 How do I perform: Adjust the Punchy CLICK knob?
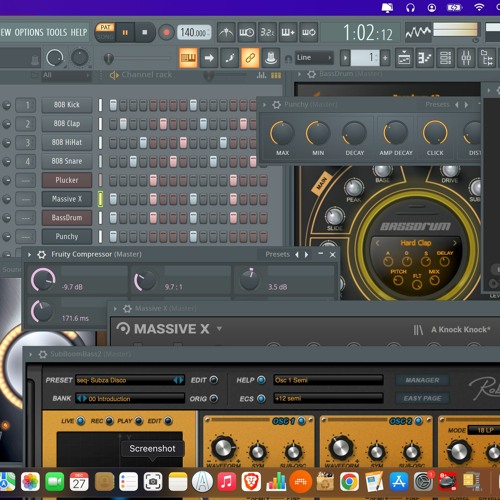click(x=435, y=133)
